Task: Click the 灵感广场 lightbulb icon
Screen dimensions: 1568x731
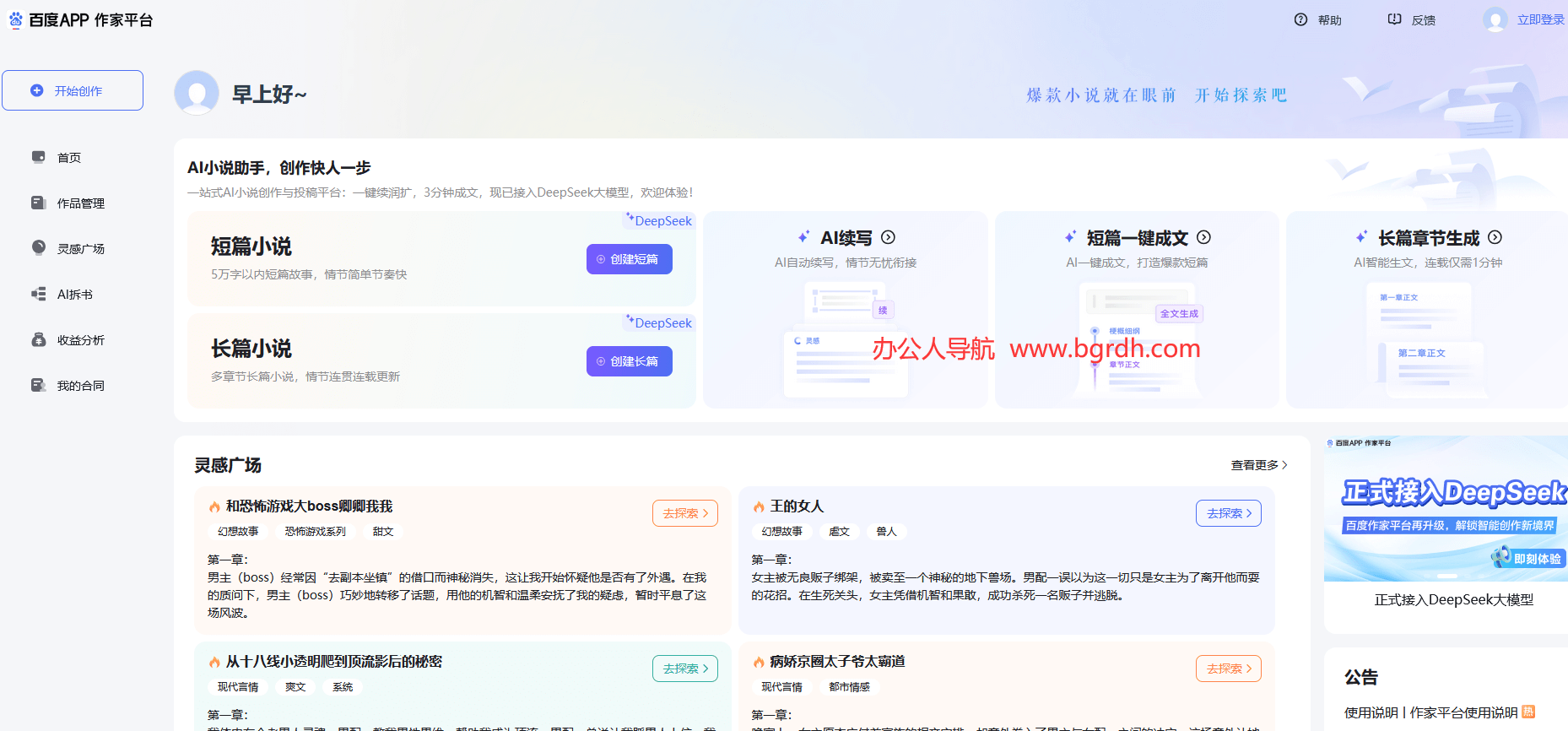Action: click(x=39, y=247)
